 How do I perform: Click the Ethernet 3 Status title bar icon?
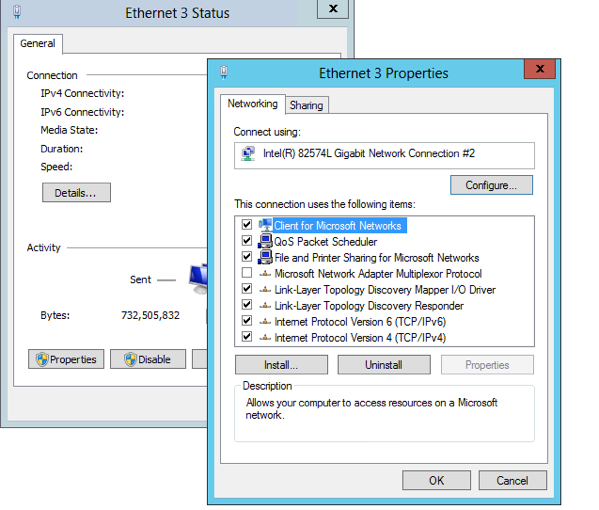click(17, 12)
